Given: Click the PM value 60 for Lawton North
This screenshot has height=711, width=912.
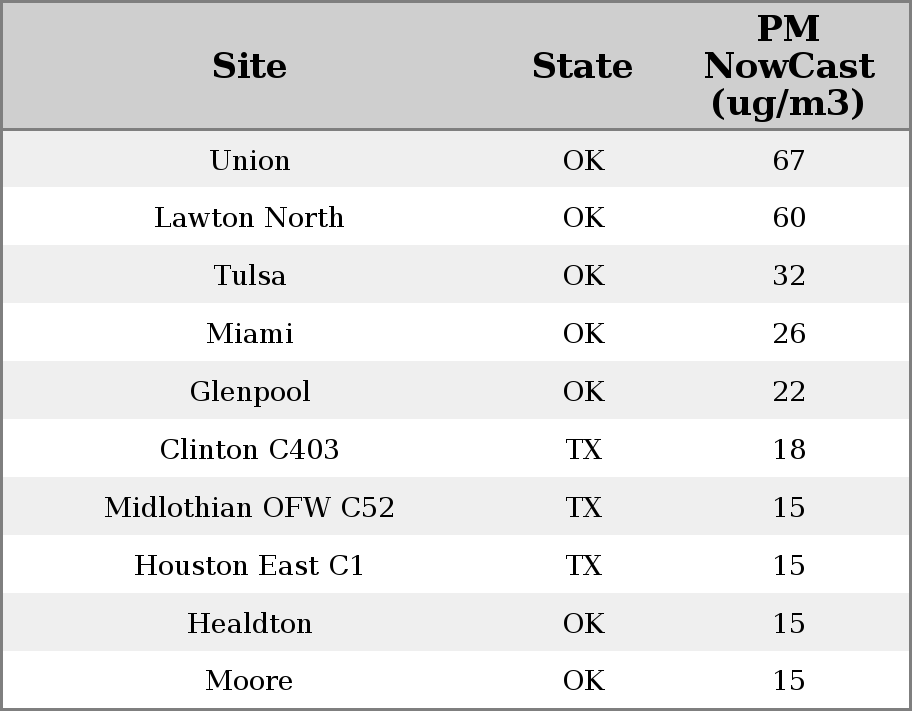Looking at the screenshot, I should click(x=789, y=218).
